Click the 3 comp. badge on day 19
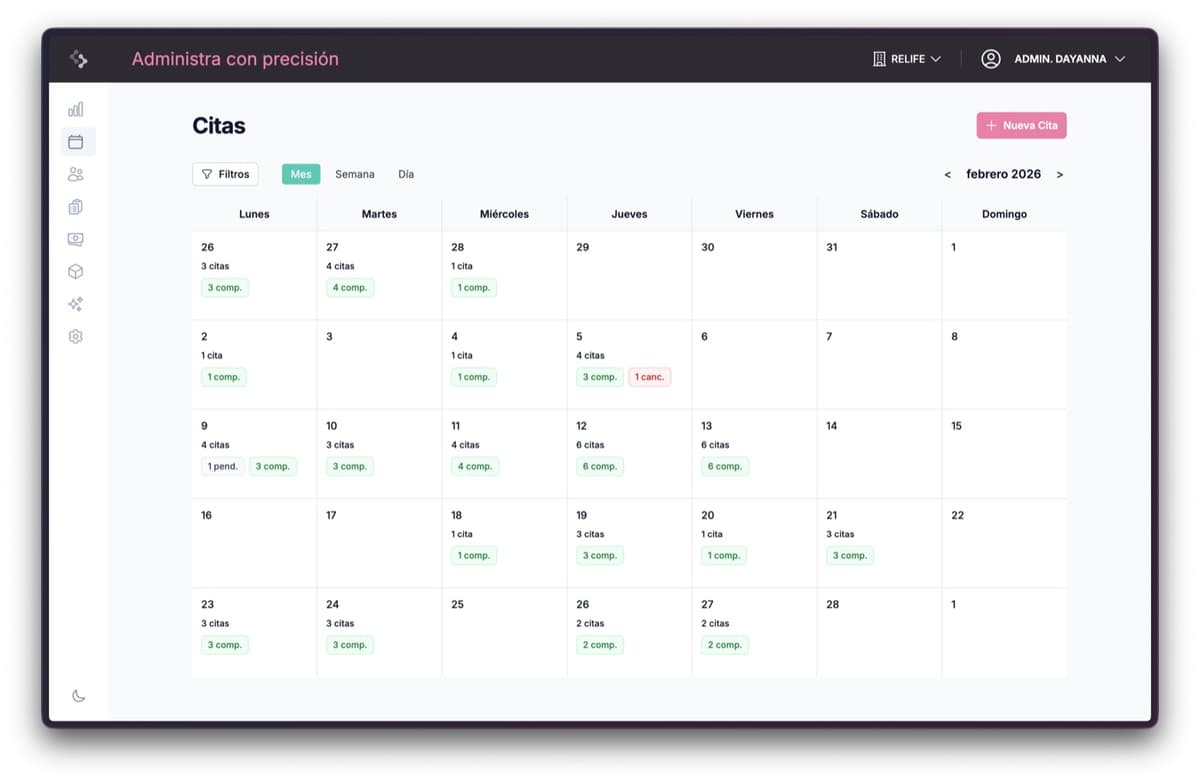Image resolution: width=1200 pixels, height=783 pixels. pyautogui.click(x=600, y=556)
